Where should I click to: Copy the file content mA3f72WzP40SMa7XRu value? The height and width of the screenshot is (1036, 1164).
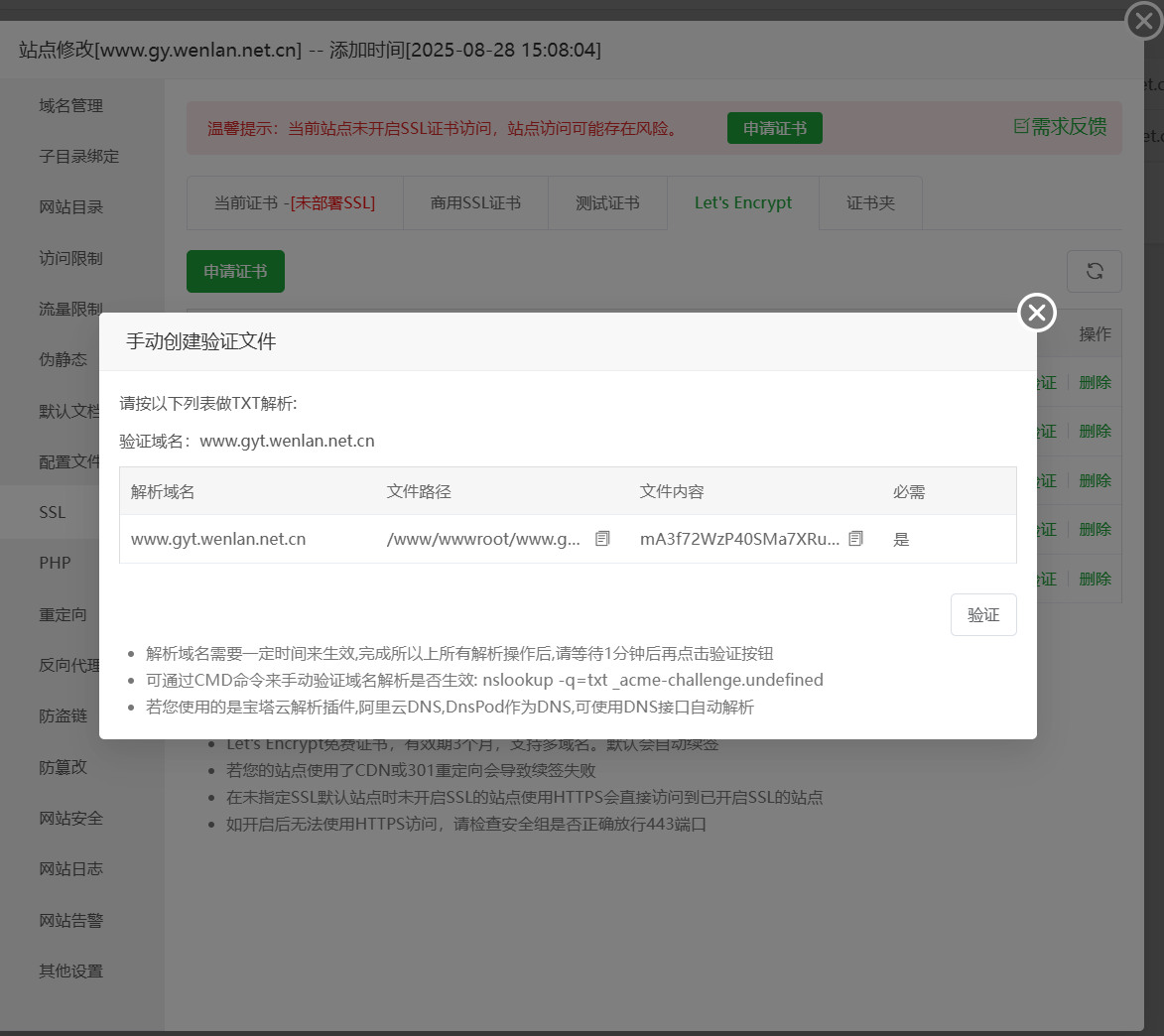[855, 539]
